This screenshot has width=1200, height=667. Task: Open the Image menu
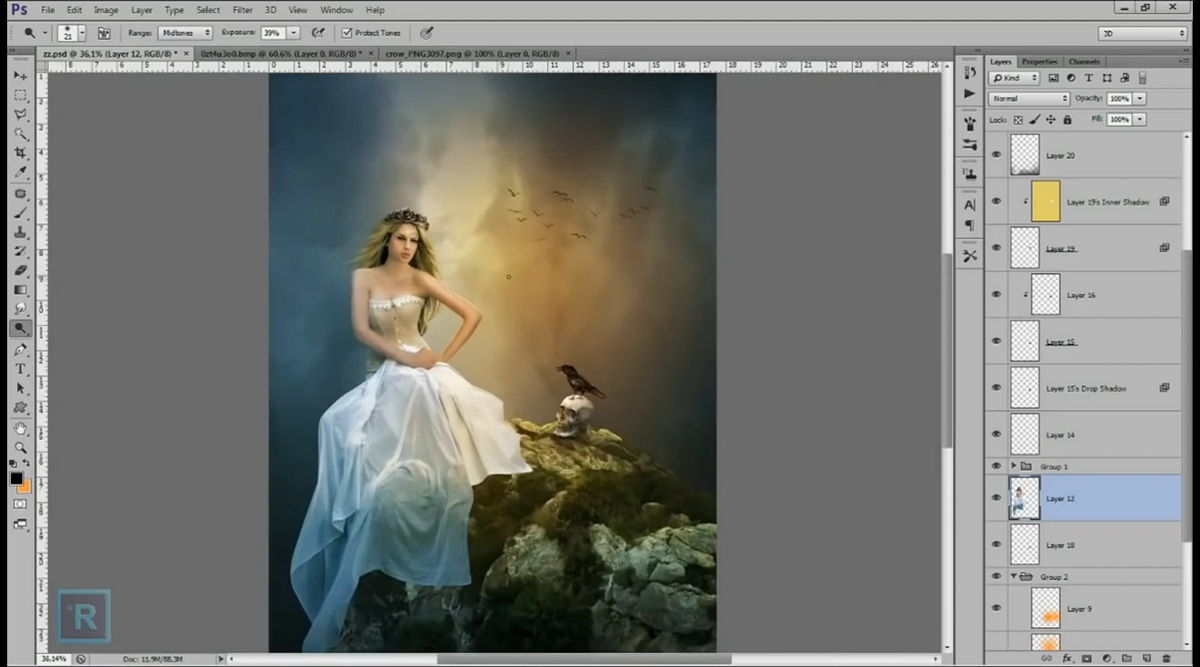pyautogui.click(x=106, y=10)
